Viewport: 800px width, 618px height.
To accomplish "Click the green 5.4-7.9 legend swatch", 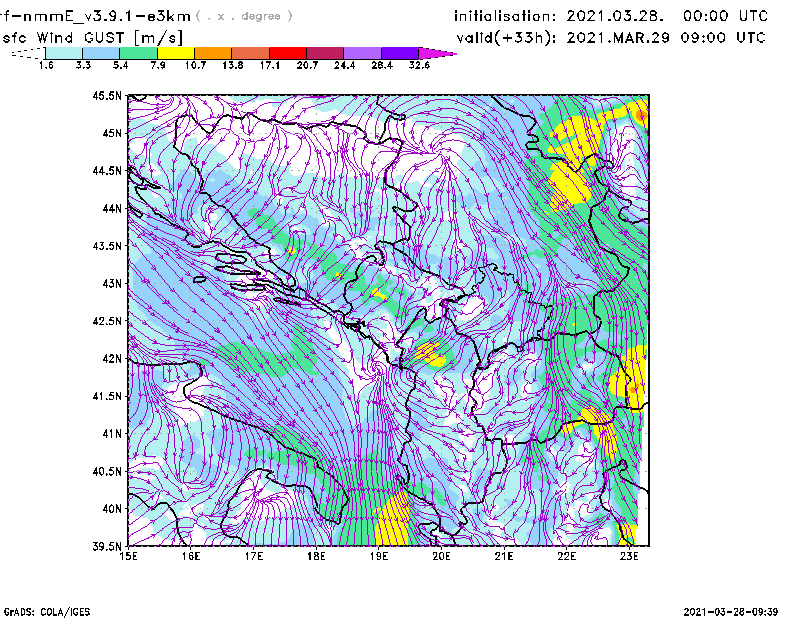I will tap(138, 53).
